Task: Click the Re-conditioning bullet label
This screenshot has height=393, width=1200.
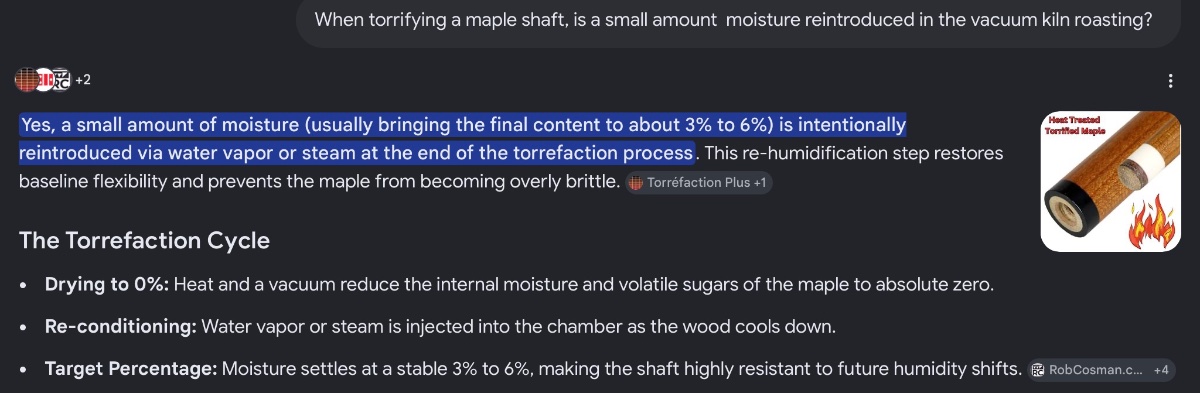Action: coord(121,327)
